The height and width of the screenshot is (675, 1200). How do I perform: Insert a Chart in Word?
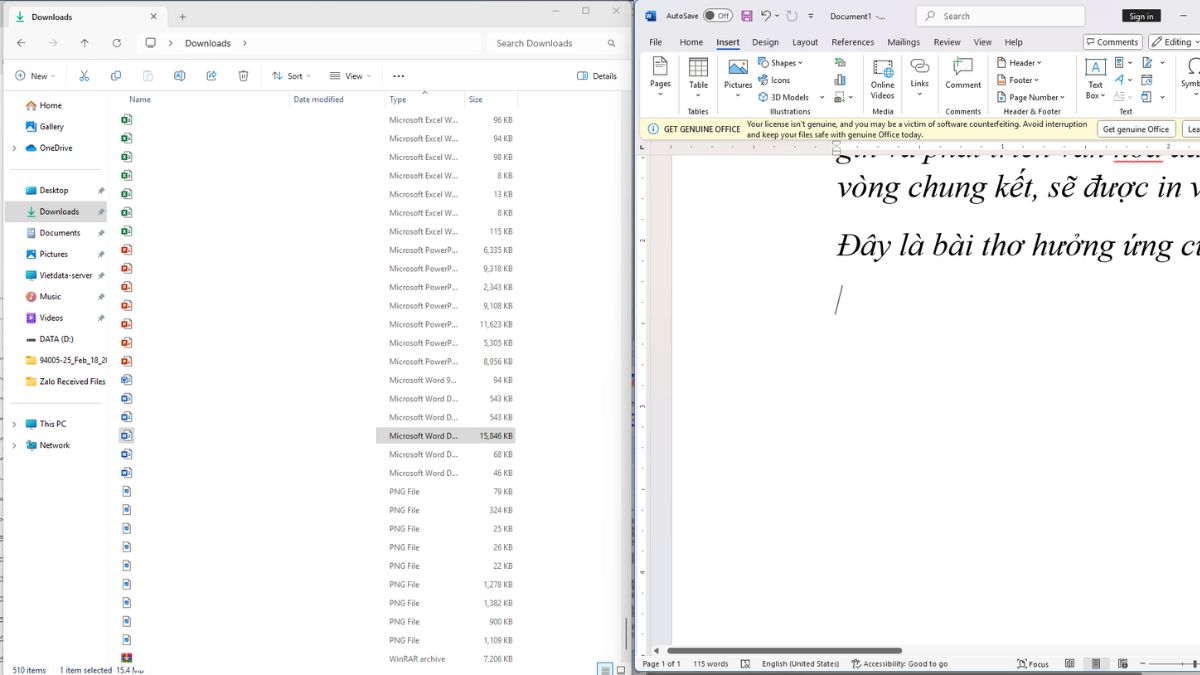coord(840,80)
